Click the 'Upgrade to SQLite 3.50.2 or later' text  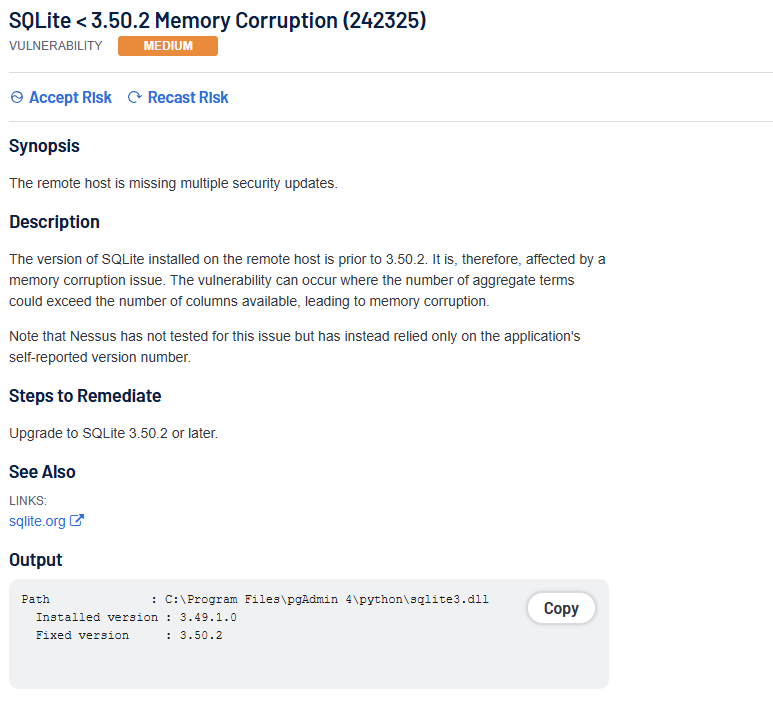click(x=113, y=434)
